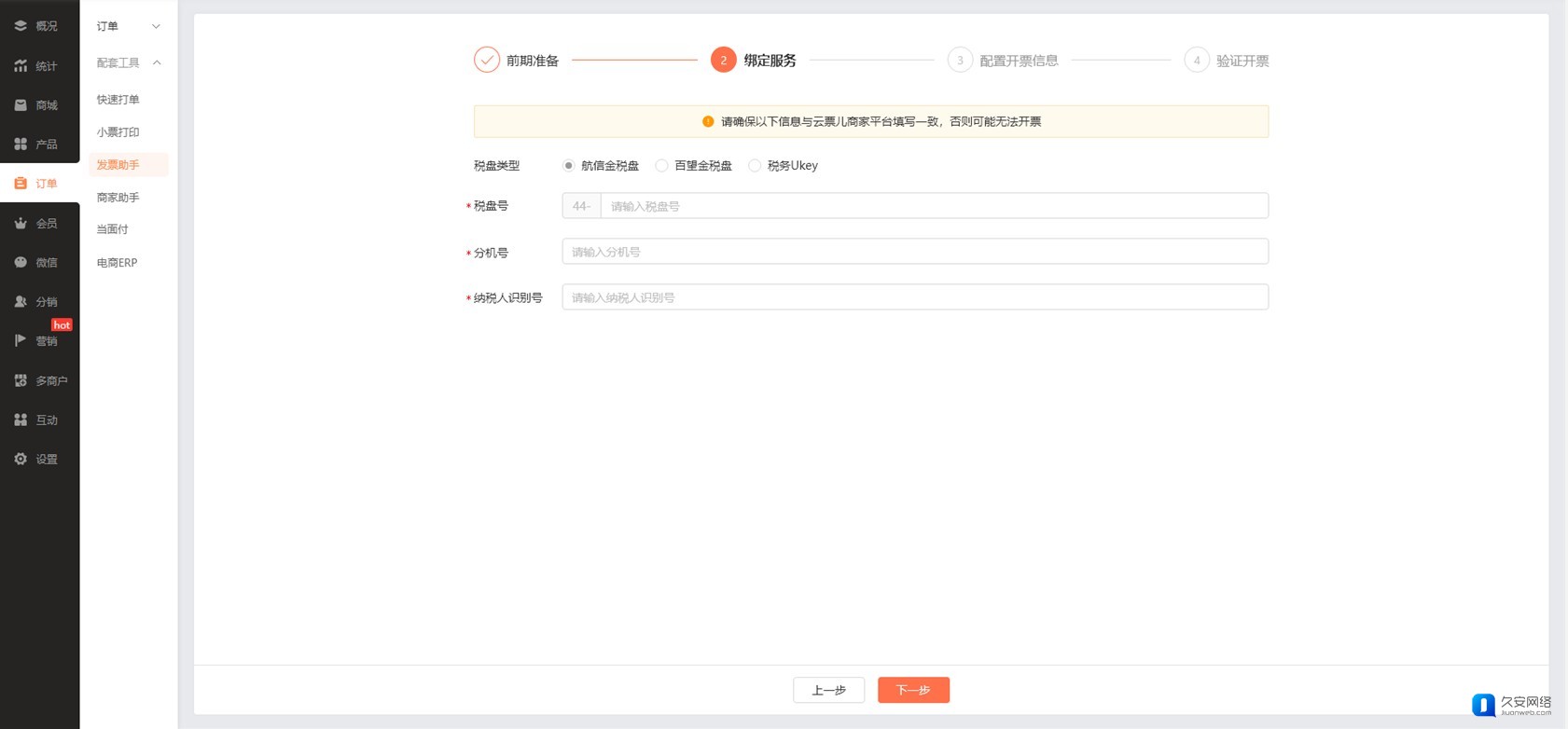Click the 税盘号 input field

point(933,206)
